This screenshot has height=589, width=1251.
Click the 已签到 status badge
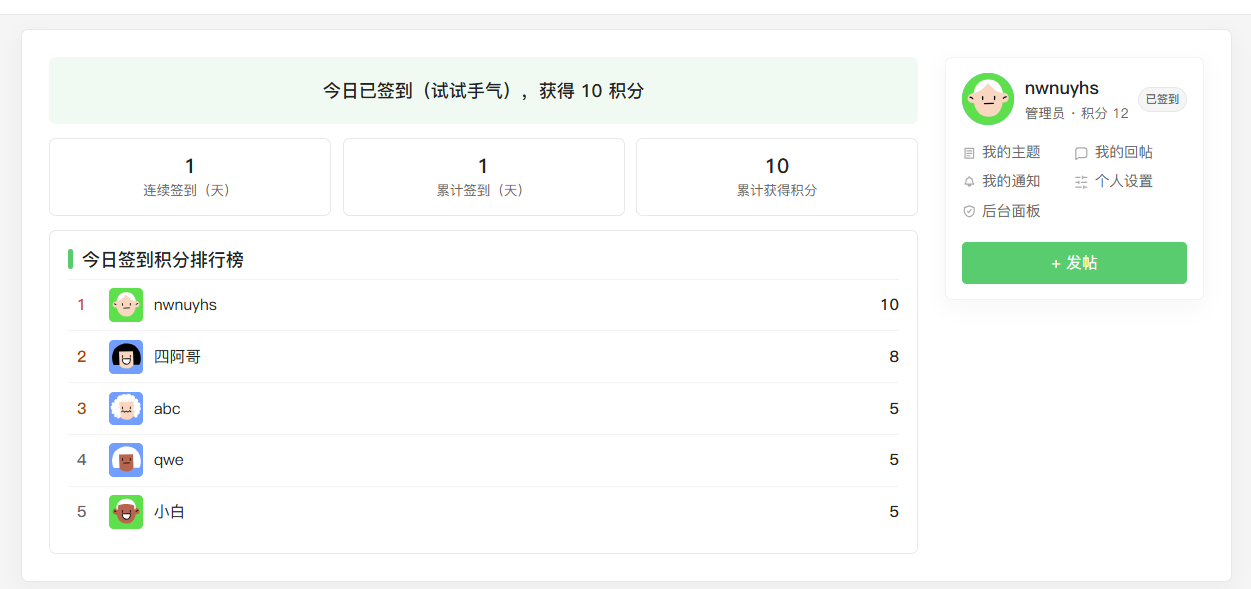(1162, 99)
